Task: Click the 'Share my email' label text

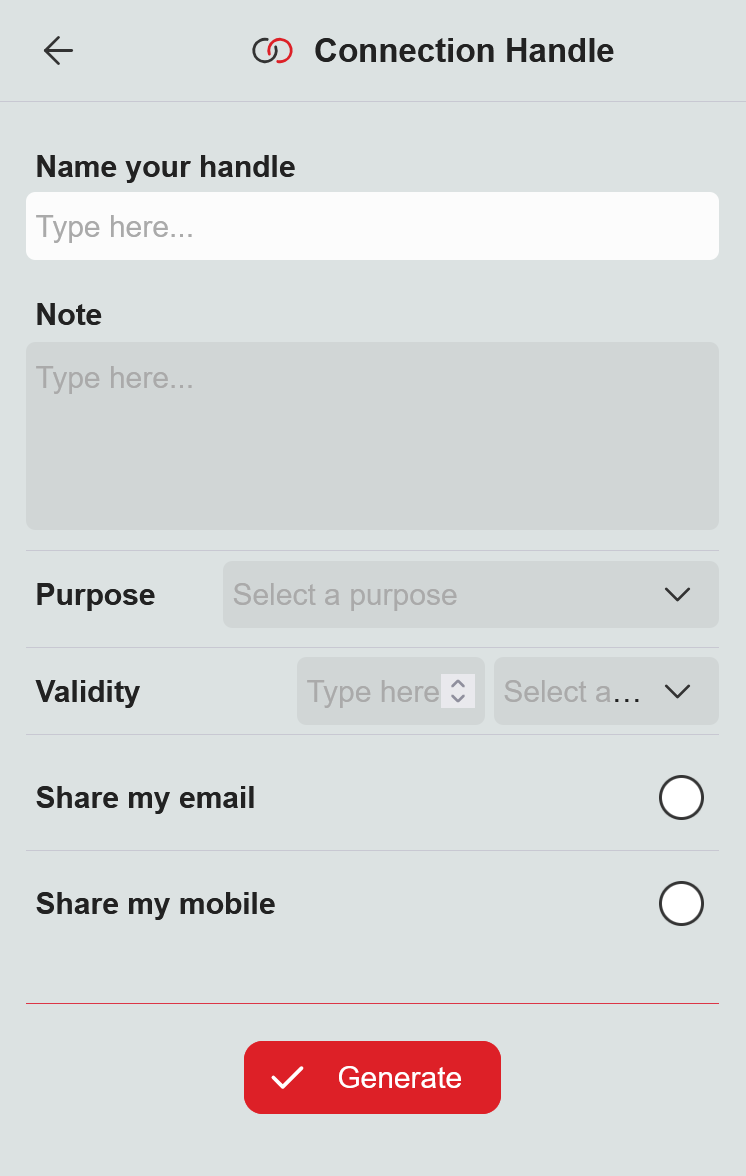Action: coord(145,797)
